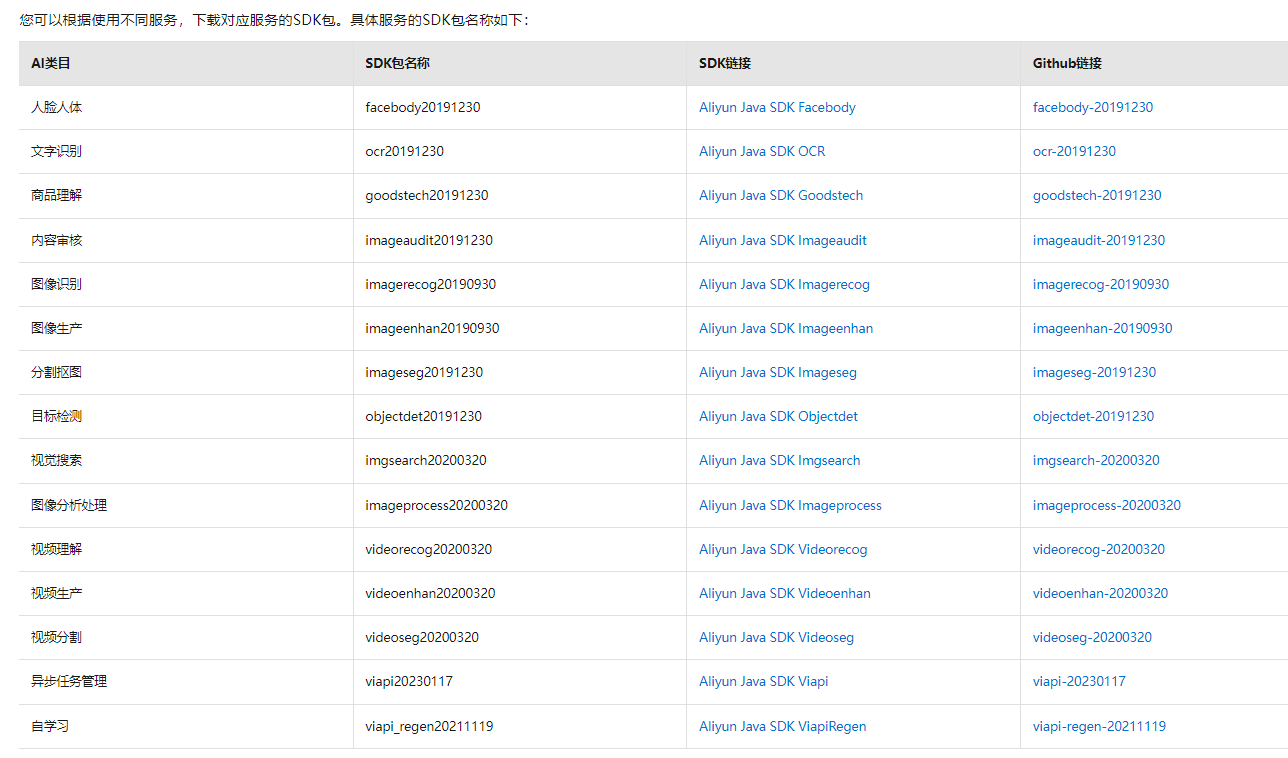Screen dimensions: 1288x758
Task: Click the viapi20230117 package name cell
Action: (519, 681)
